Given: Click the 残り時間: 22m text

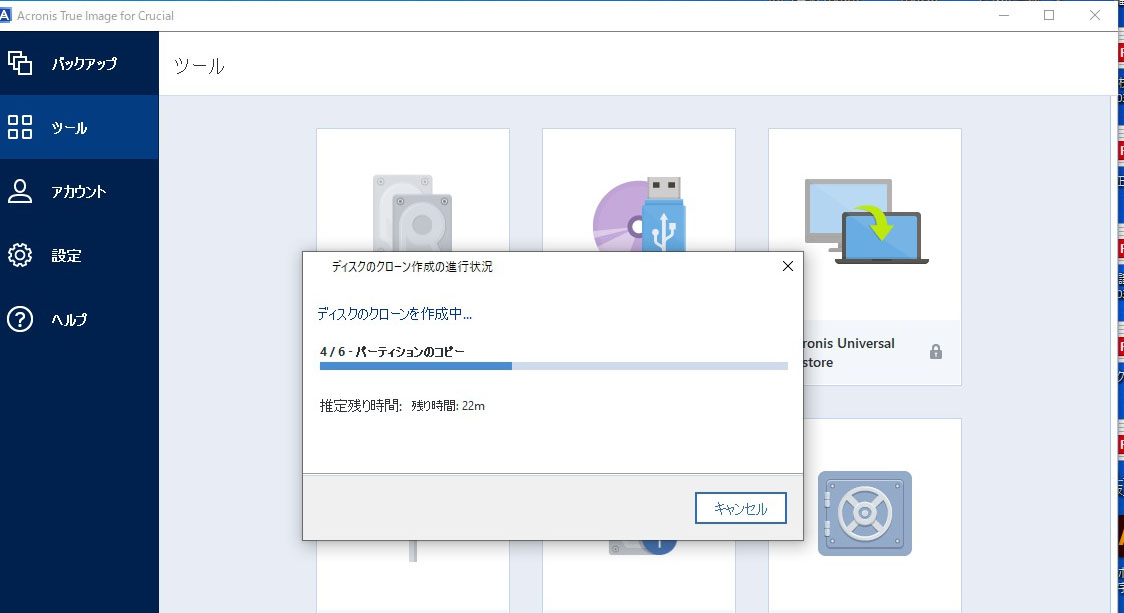Looking at the screenshot, I should (x=448, y=406).
